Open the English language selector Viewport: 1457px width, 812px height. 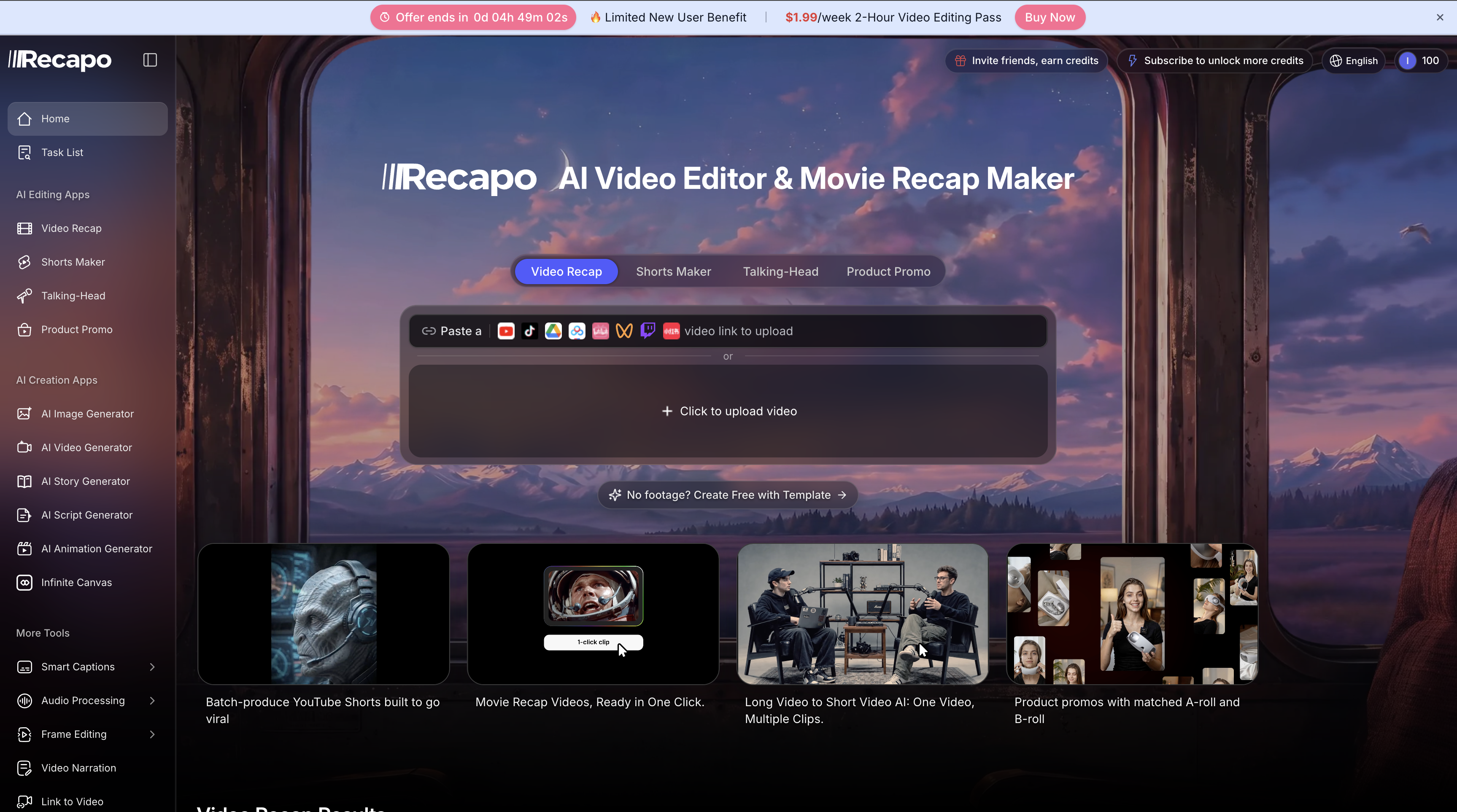coord(1354,61)
